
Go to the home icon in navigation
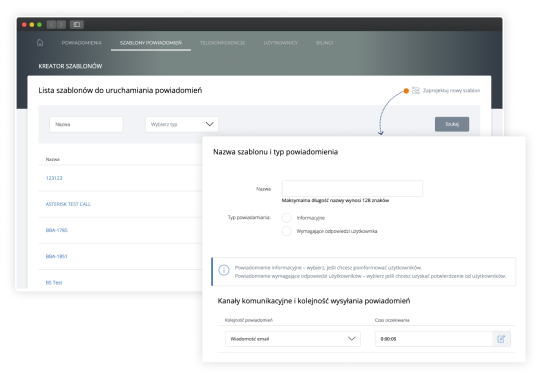pos(40,43)
